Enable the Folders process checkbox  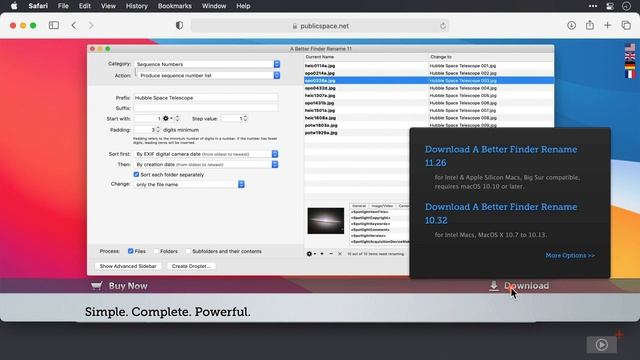156,251
